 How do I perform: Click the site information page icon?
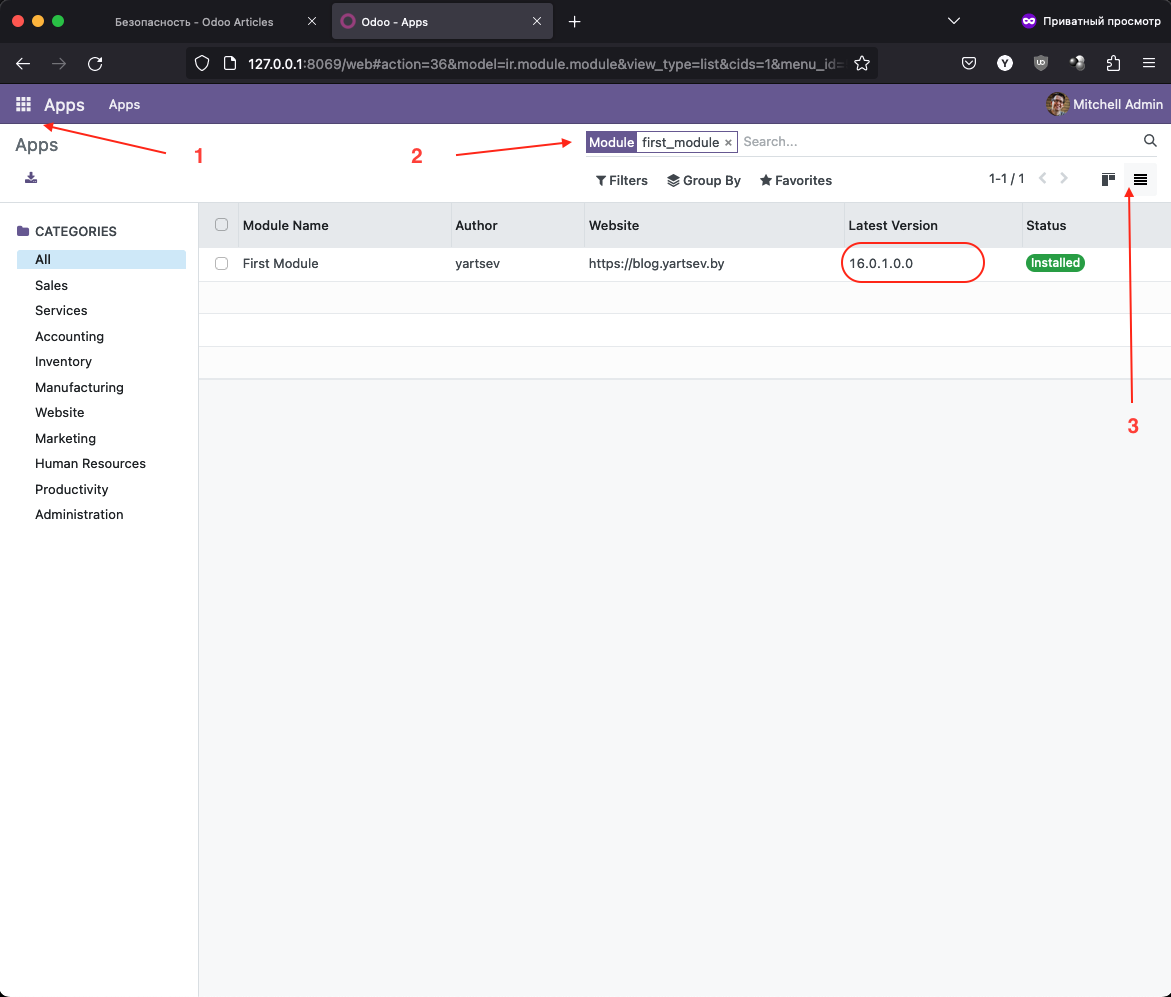pyautogui.click(x=230, y=63)
